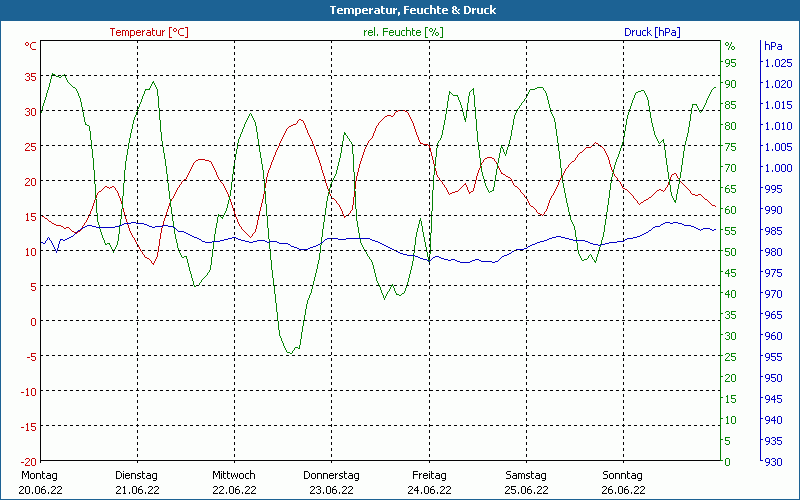The height and width of the screenshot is (500, 800).
Task: Click the '°C' unit label on the temperature axis
Action: tap(31, 46)
